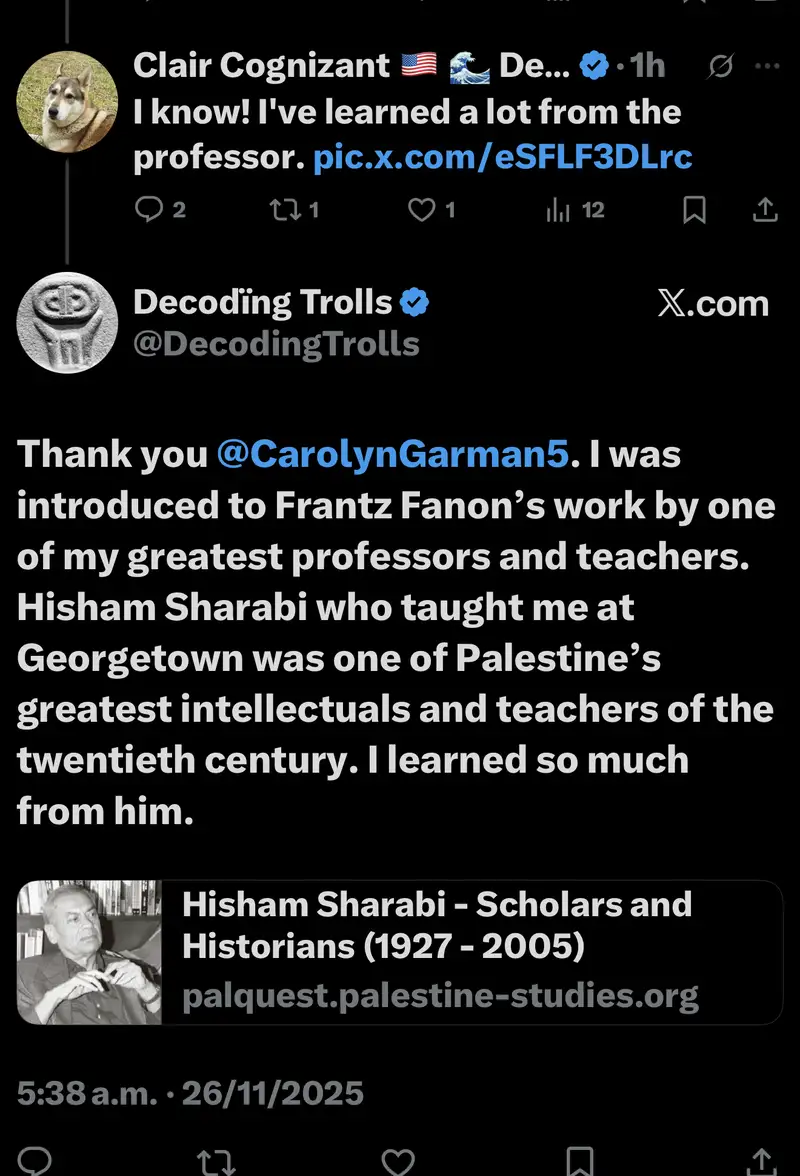800x1176 pixels.
Task: Reply to Clair Cognizant's post
Action: click(x=149, y=210)
